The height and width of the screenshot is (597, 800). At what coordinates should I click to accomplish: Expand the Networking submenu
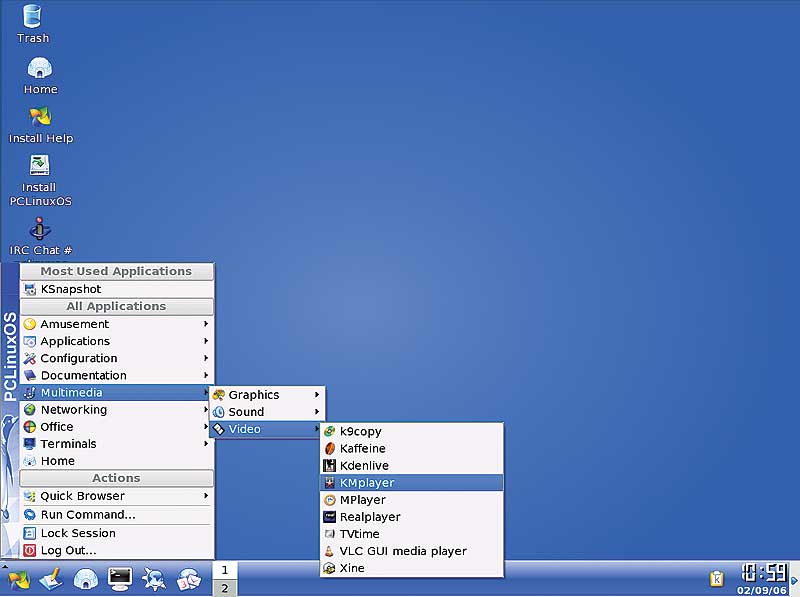tap(117, 410)
